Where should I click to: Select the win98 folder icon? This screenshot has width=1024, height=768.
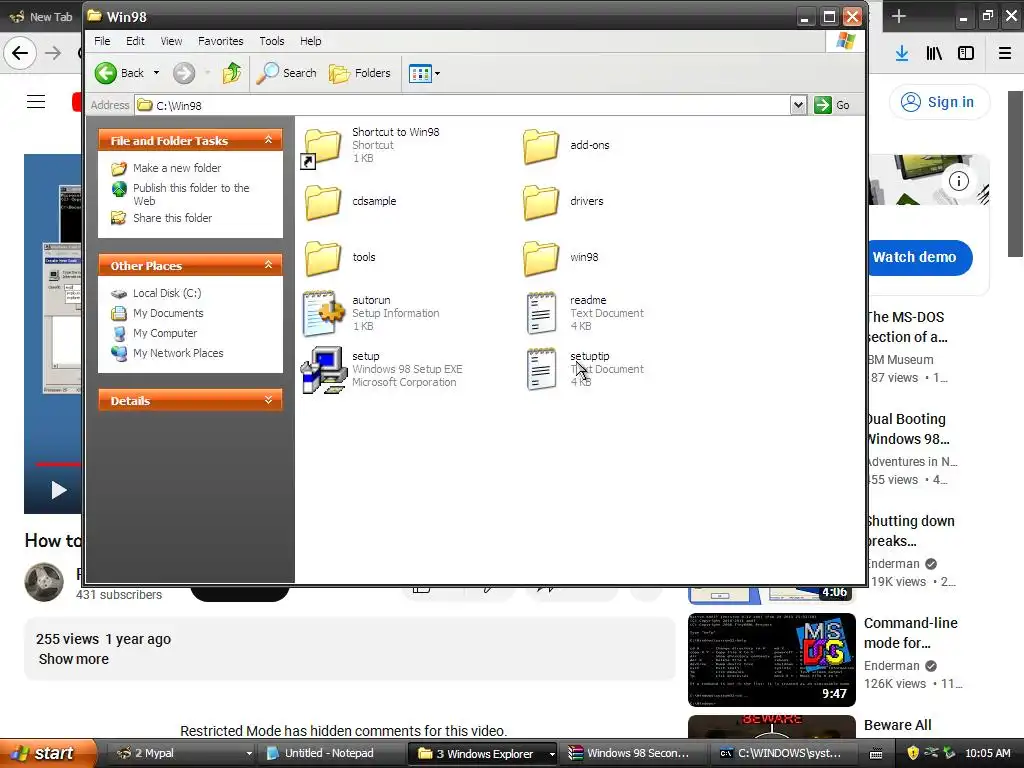pos(541,257)
